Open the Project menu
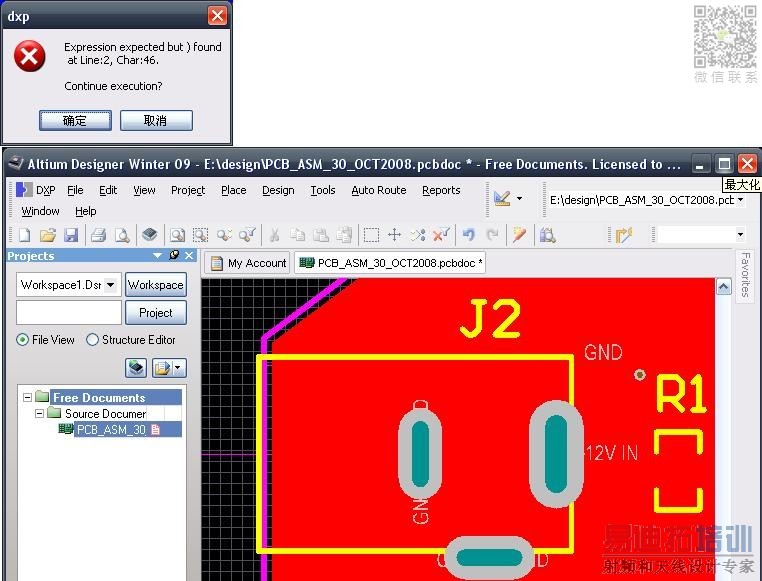The height and width of the screenshot is (581, 762). click(x=188, y=190)
